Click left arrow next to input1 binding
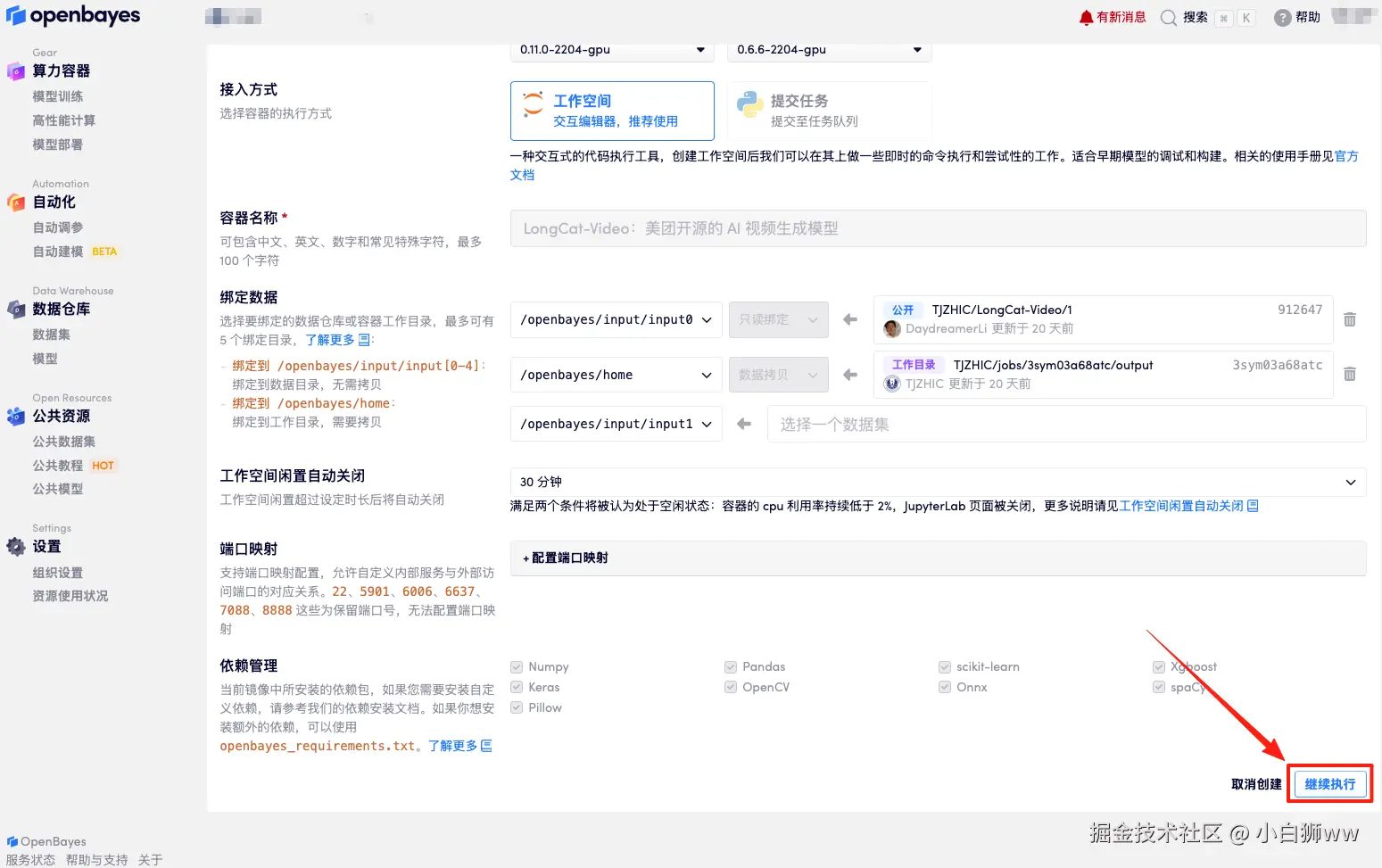 (x=743, y=424)
